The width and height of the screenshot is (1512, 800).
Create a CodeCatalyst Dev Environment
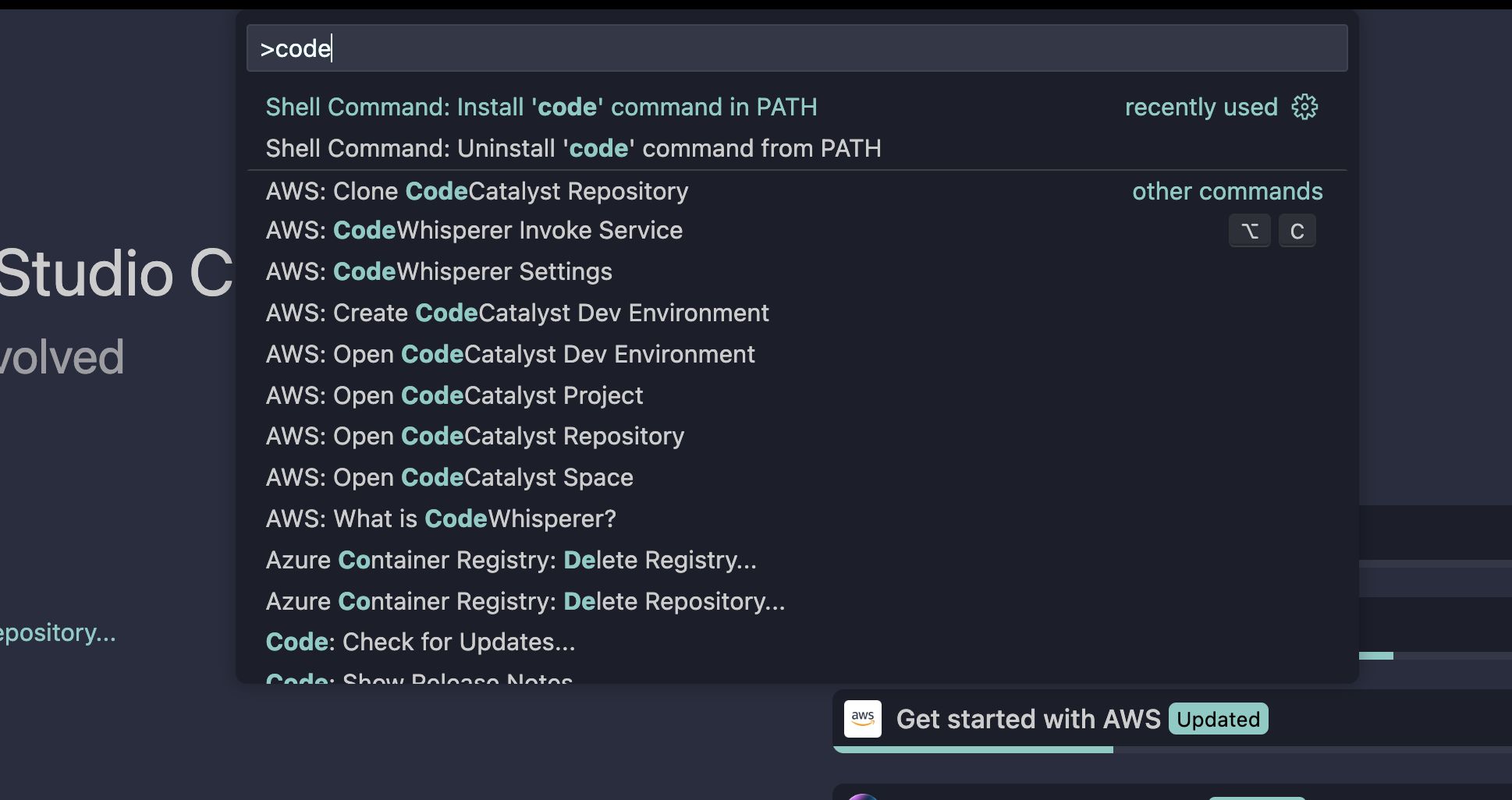(517, 313)
